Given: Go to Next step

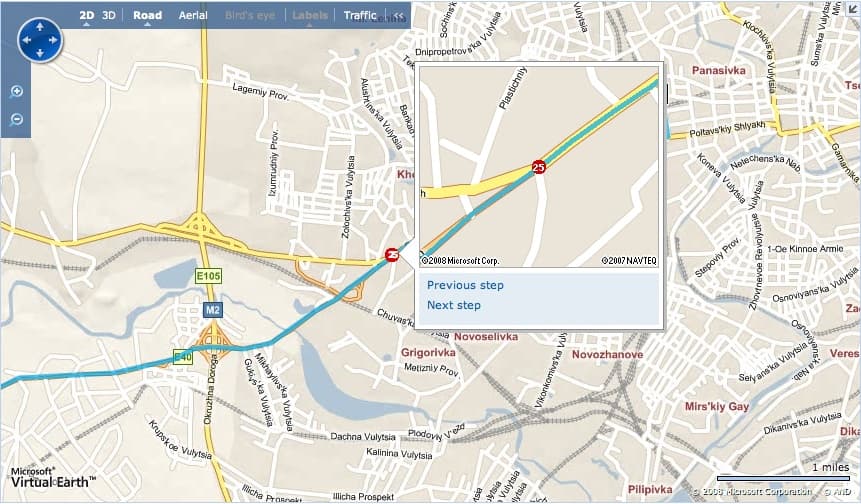Looking at the screenshot, I should click(x=454, y=305).
